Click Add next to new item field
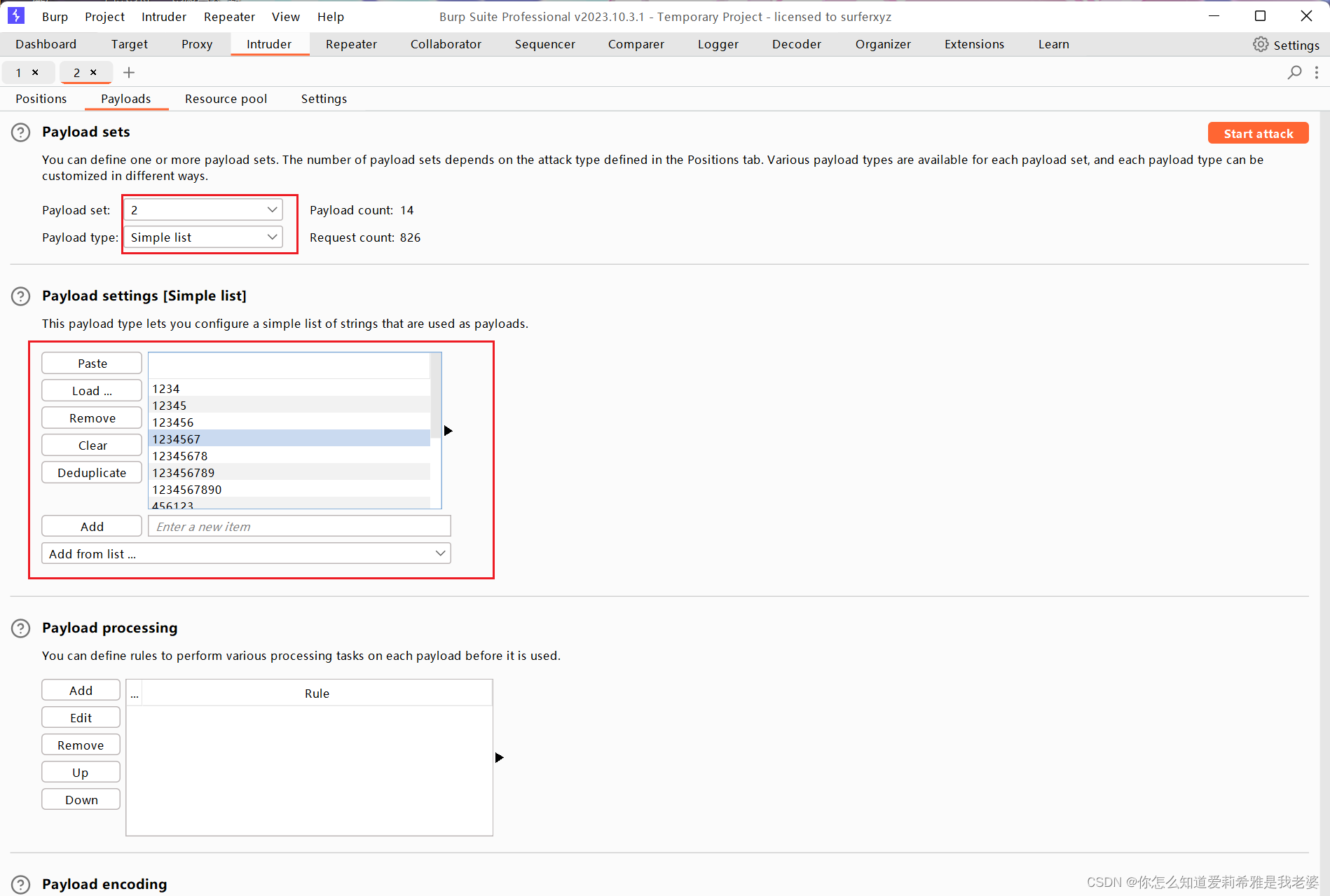 pos(92,526)
